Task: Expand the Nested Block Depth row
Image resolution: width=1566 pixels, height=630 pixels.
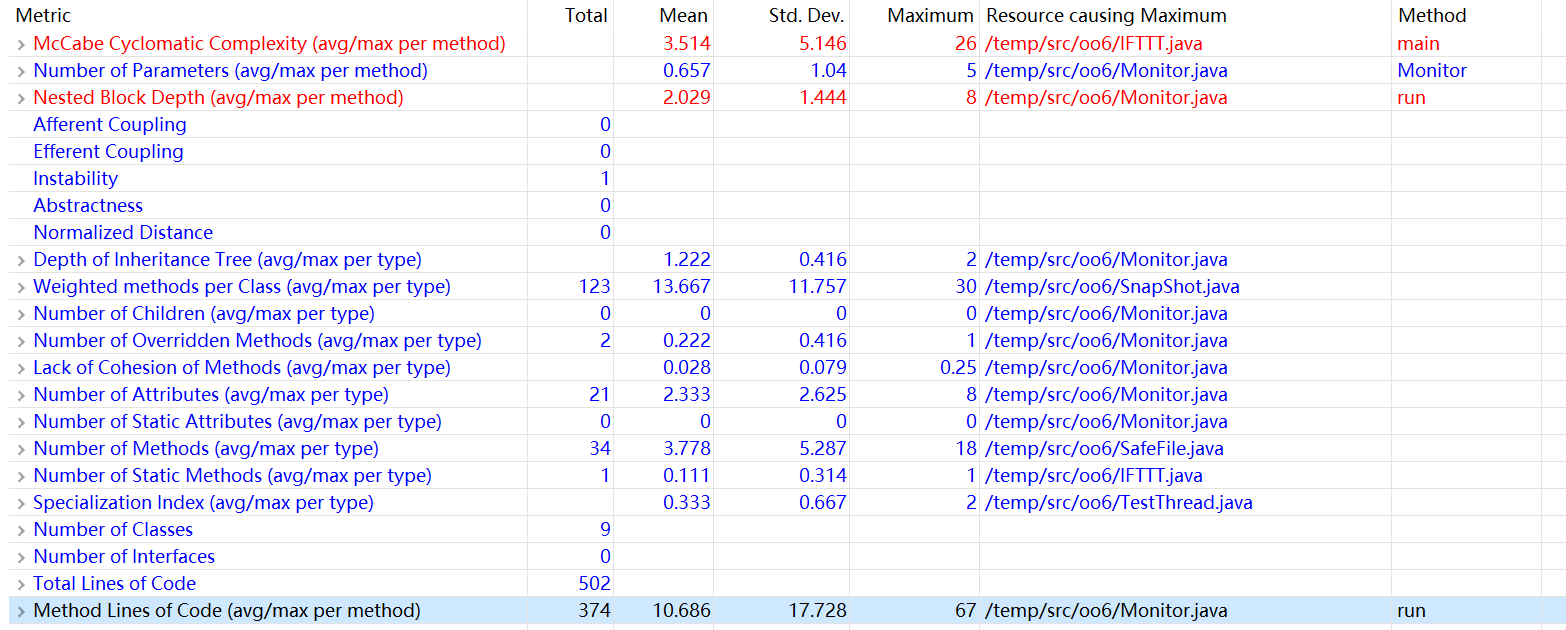Action: pos(20,98)
